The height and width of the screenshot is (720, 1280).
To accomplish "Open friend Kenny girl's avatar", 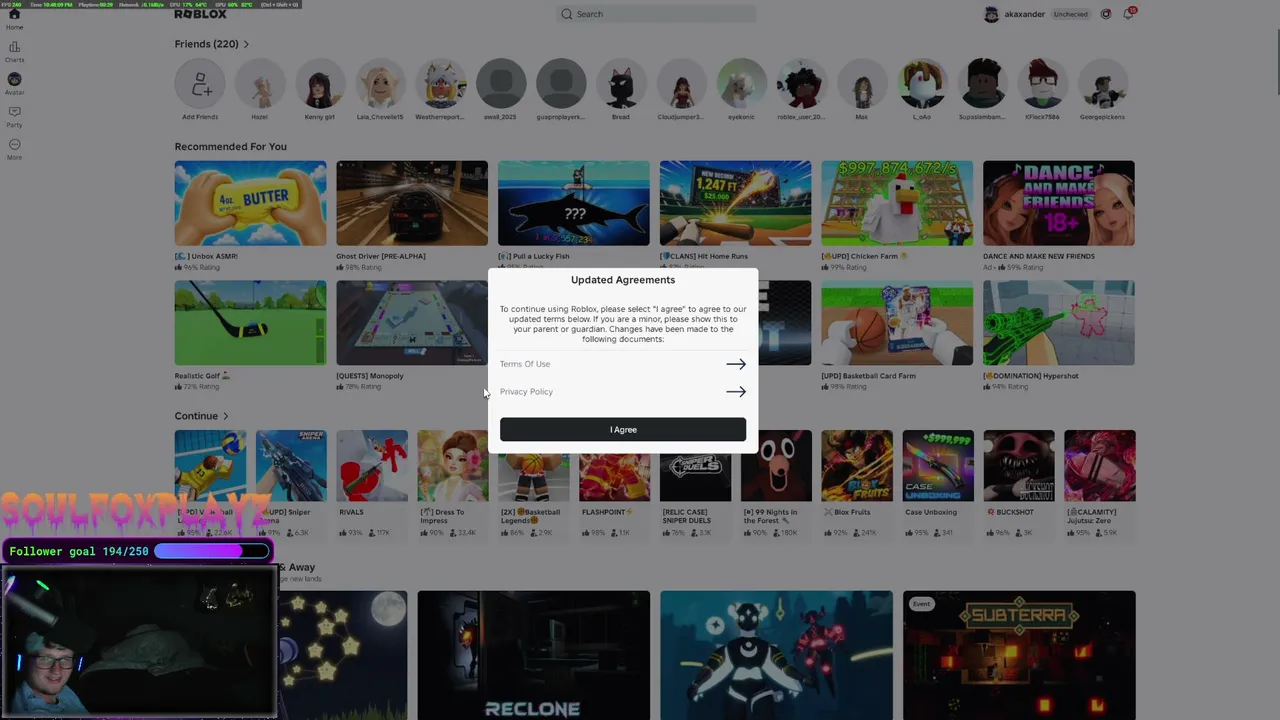I will coord(320,84).
